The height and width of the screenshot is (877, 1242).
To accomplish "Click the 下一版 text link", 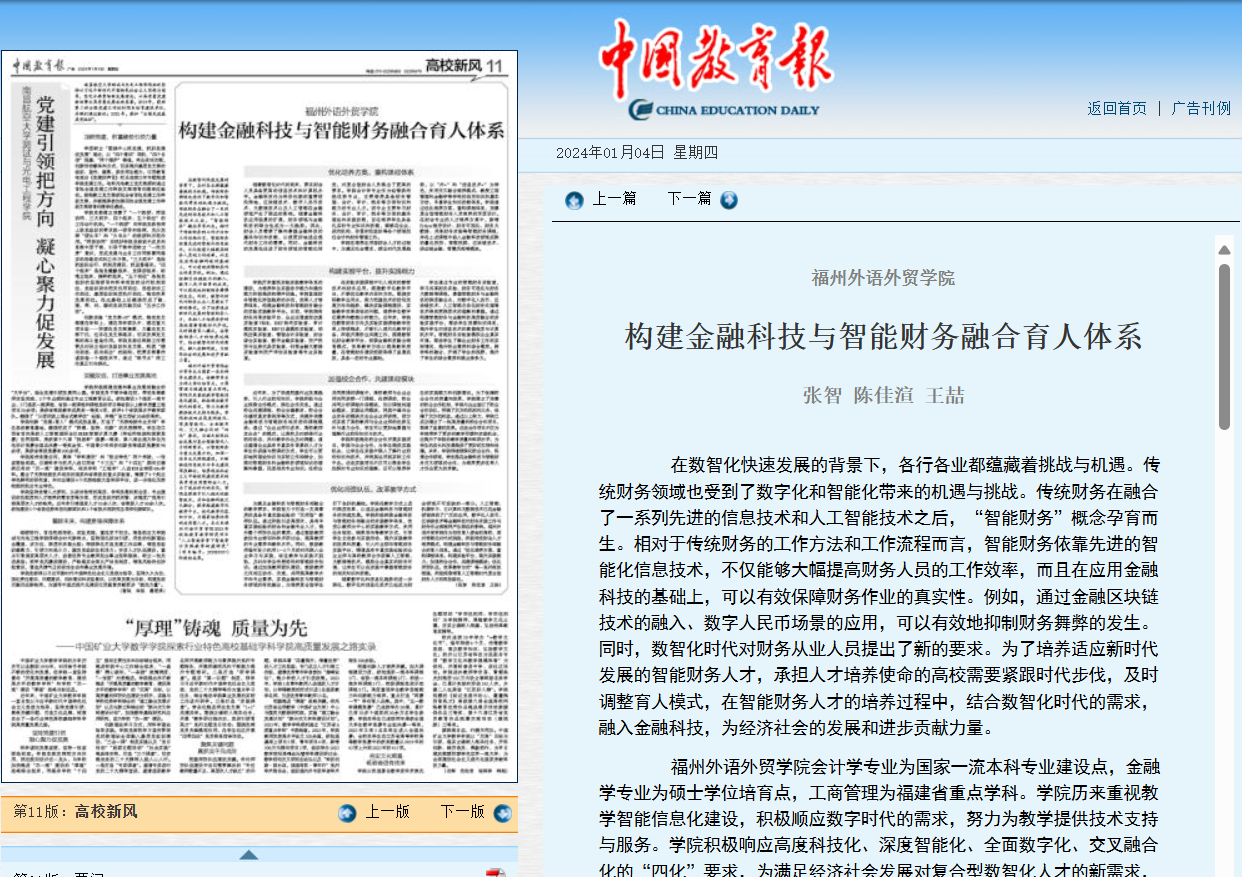I will point(462,812).
